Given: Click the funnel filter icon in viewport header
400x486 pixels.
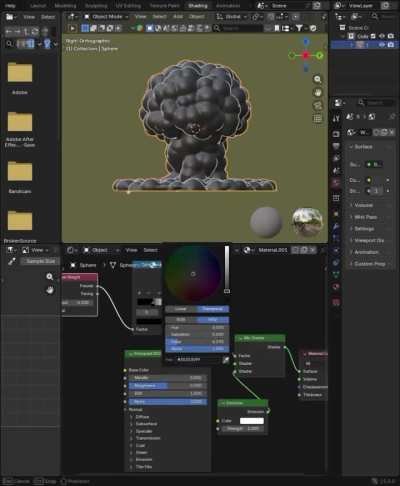Looking at the screenshot, I should click(x=299, y=28).
